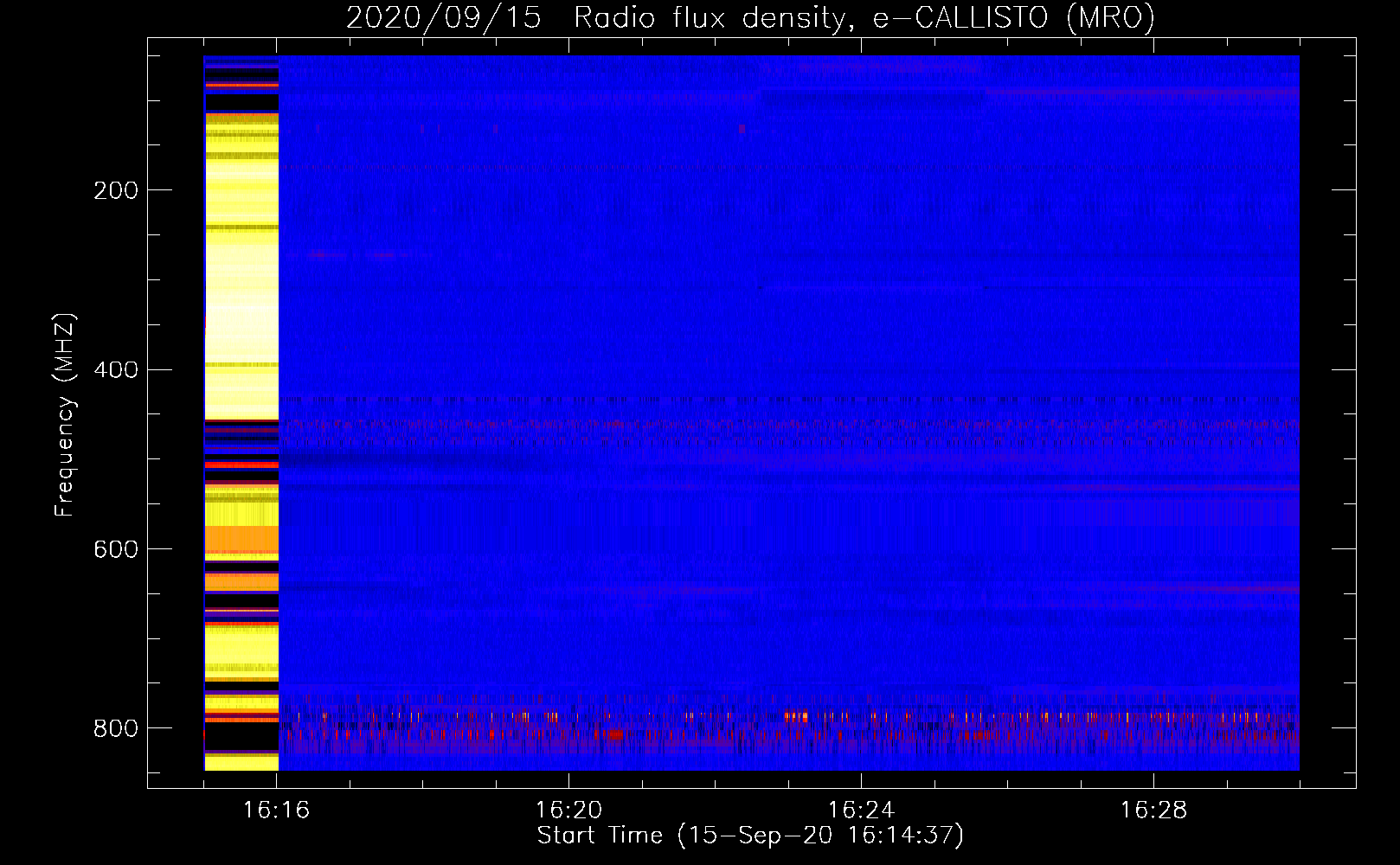Screen dimensions: 1400x865
Task: Click the 800 frequency tick label
Action: point(116,729)
